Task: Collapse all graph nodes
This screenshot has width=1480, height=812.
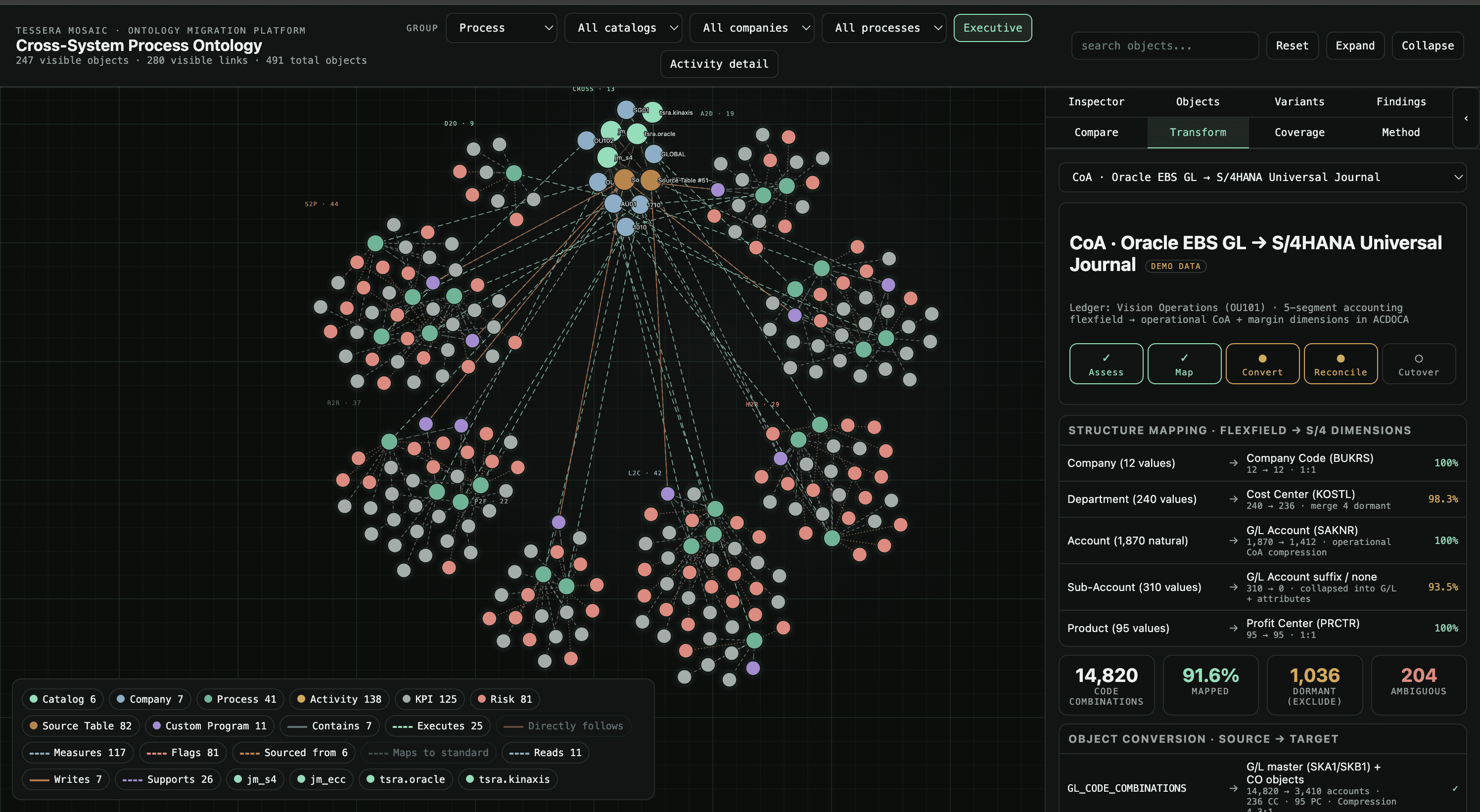Action: point(1428,45)
